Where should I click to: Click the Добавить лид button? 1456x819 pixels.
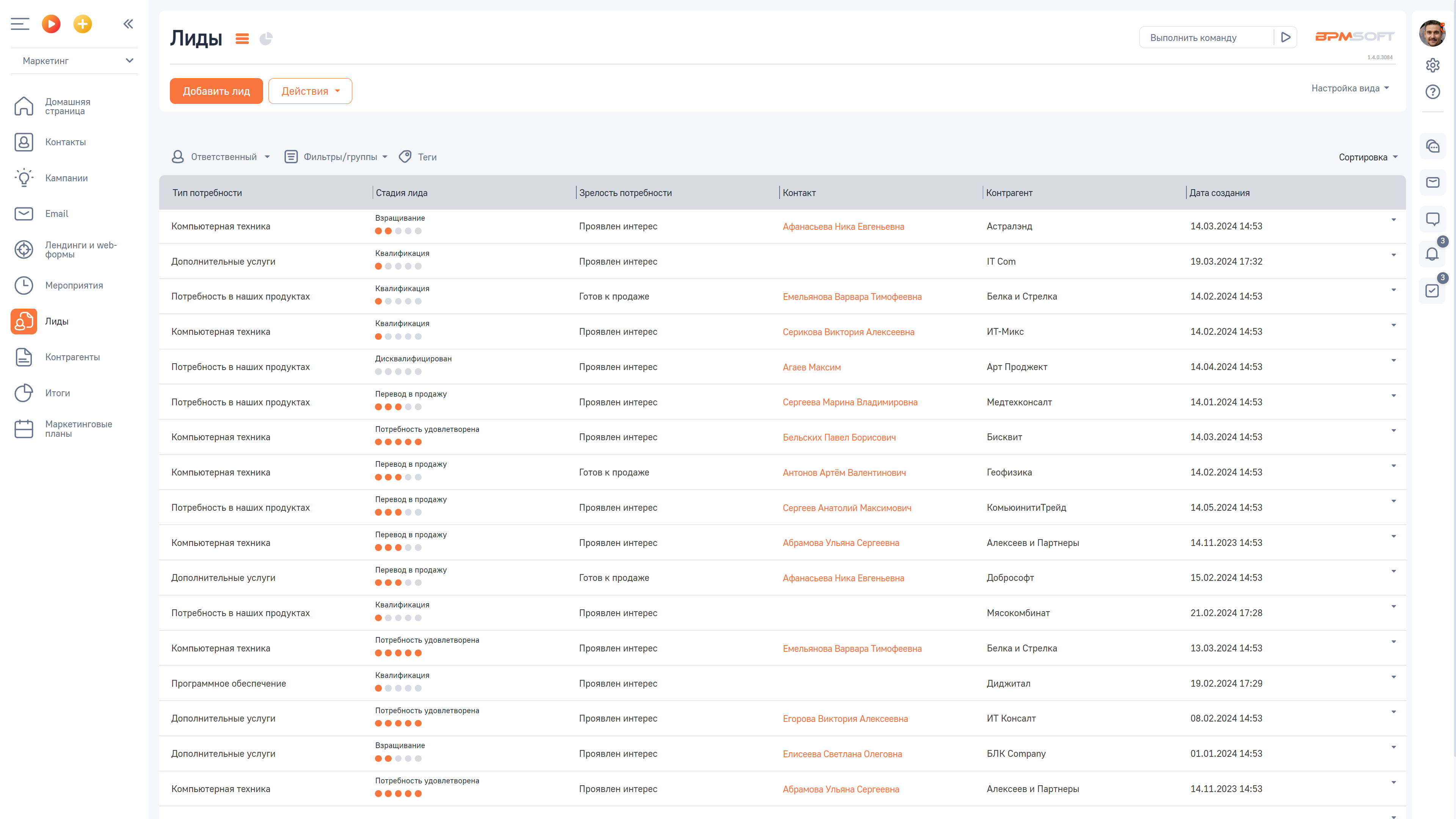click(216, 91)
